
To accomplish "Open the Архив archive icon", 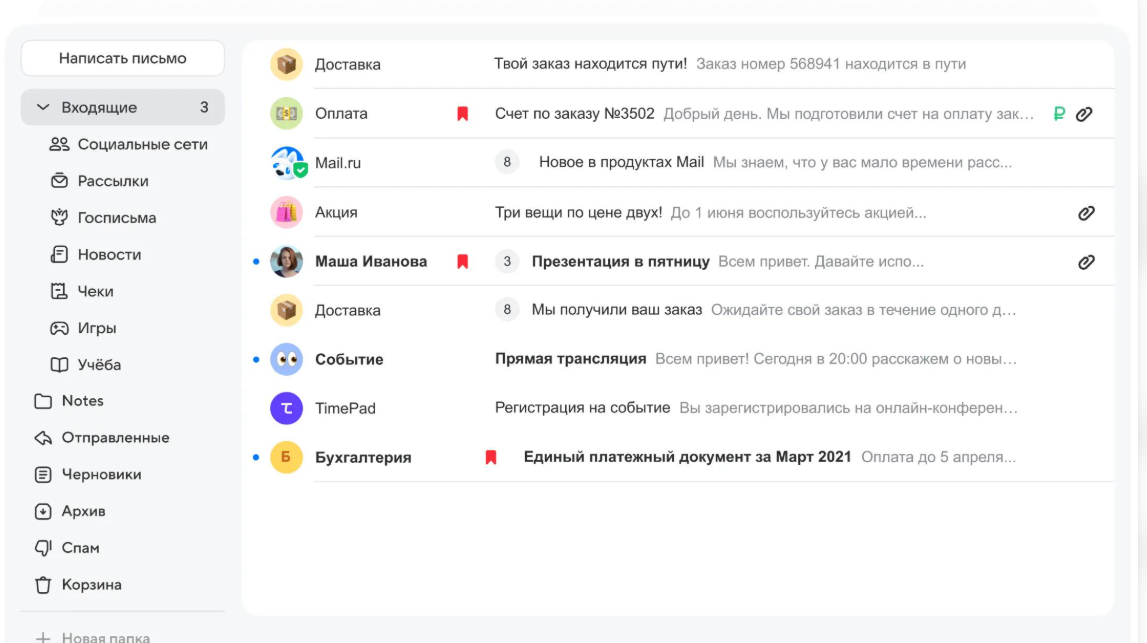I will [43, 511].
